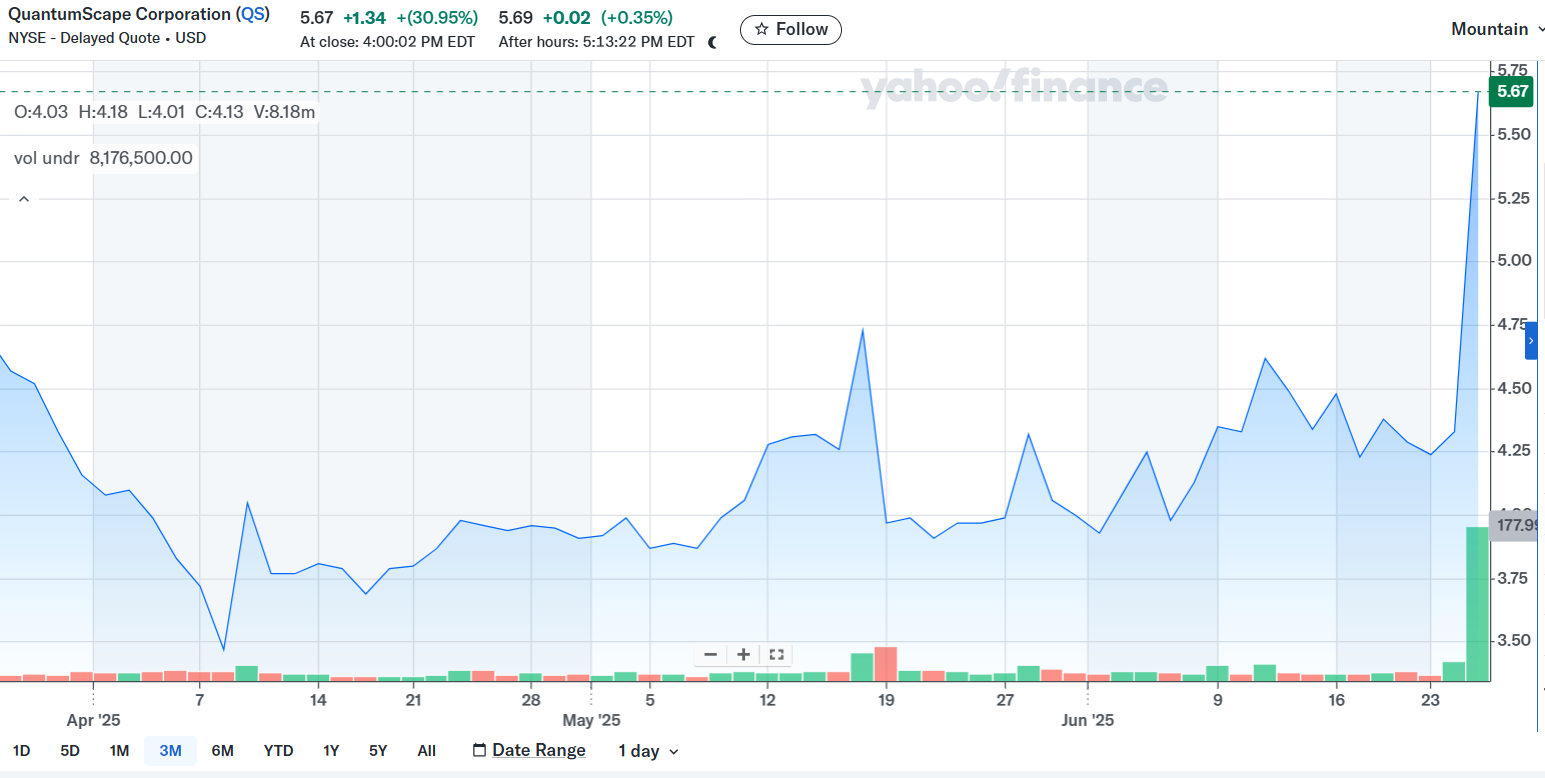Click the zoom in plus icon
The height and width of the screenshot is (778, 1545).
coord(743,654)
